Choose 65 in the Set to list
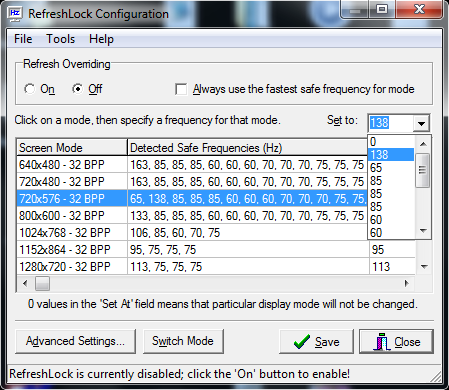The image size is (449, 390). (391, 168)
